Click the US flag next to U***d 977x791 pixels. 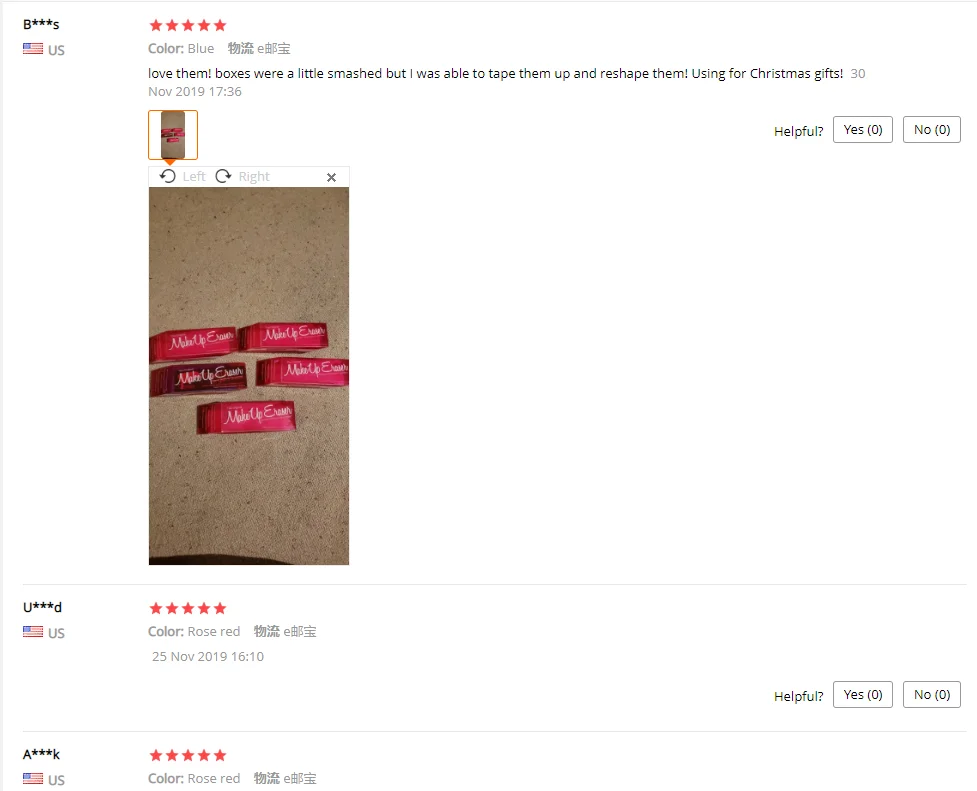(x=33, y=631)
